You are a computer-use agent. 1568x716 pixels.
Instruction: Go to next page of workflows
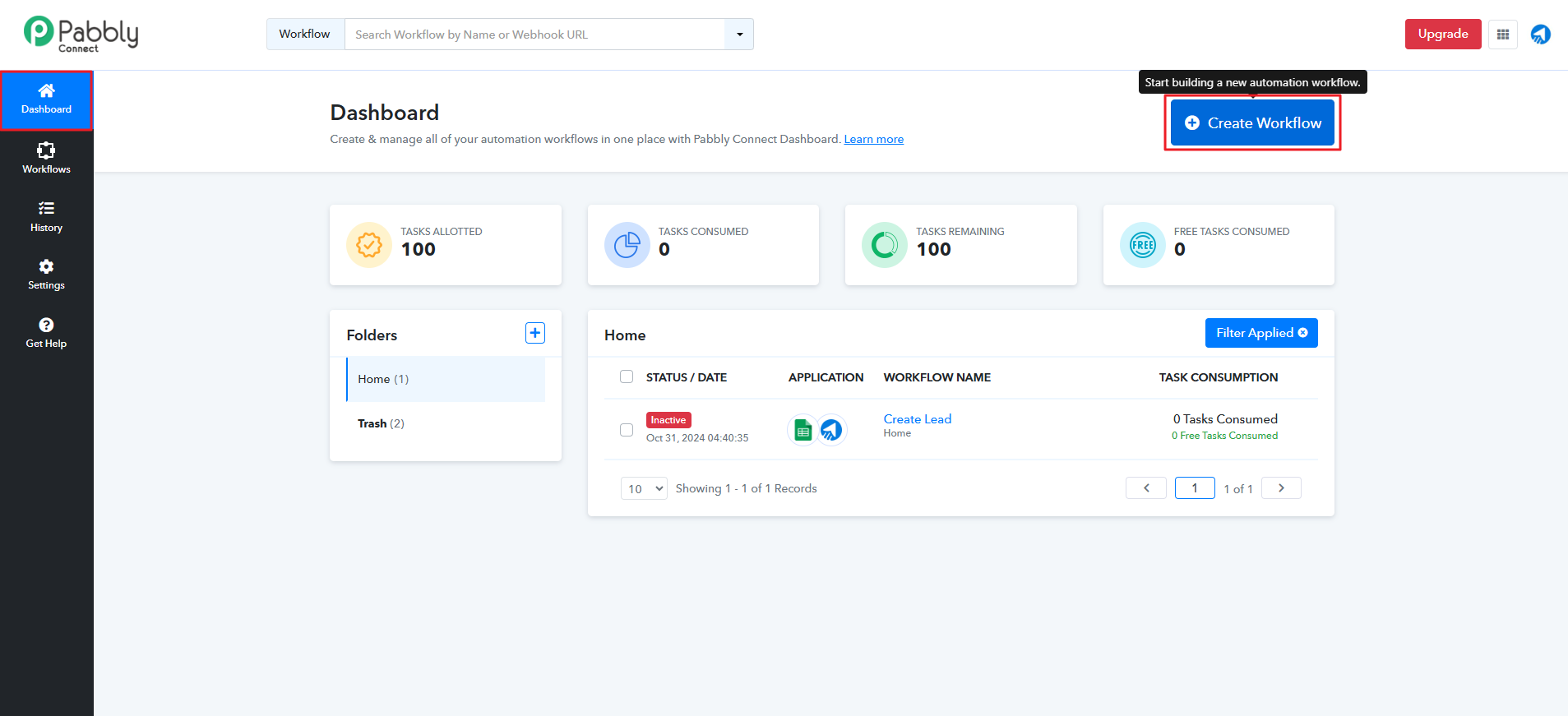pyautogui.click(x=1280, y=488)
